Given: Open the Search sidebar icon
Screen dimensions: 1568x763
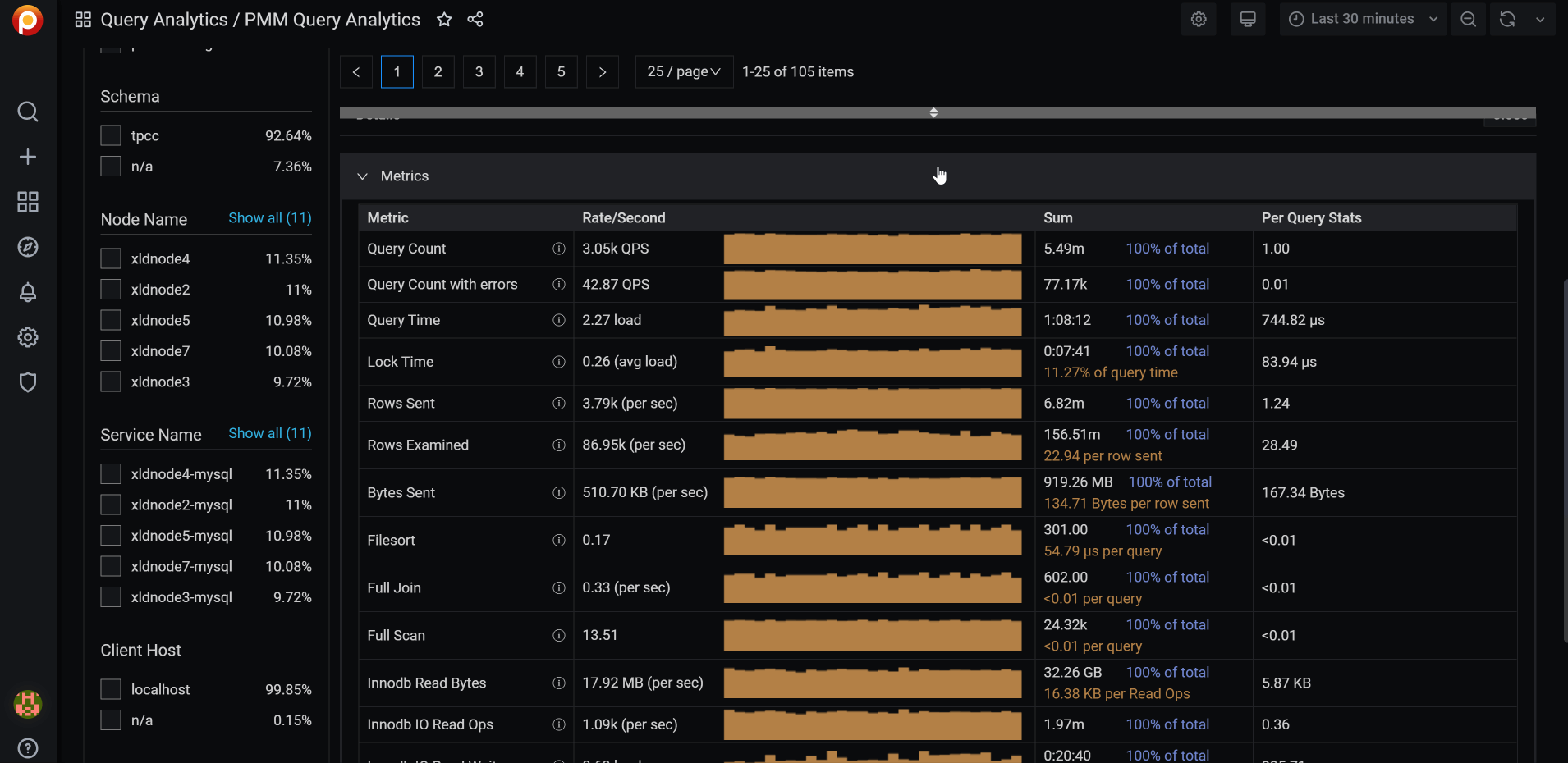Looking at the screenshot, I should pyautogui.click(x=27, y=112).
